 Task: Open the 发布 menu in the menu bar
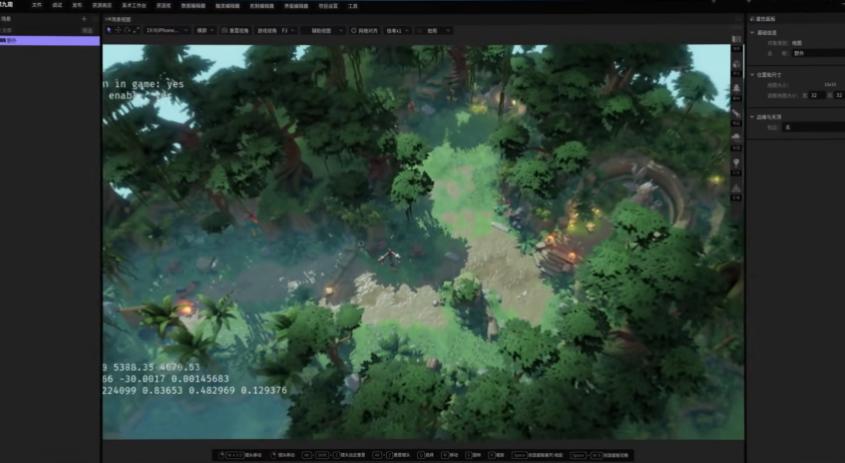click(77, 5)
